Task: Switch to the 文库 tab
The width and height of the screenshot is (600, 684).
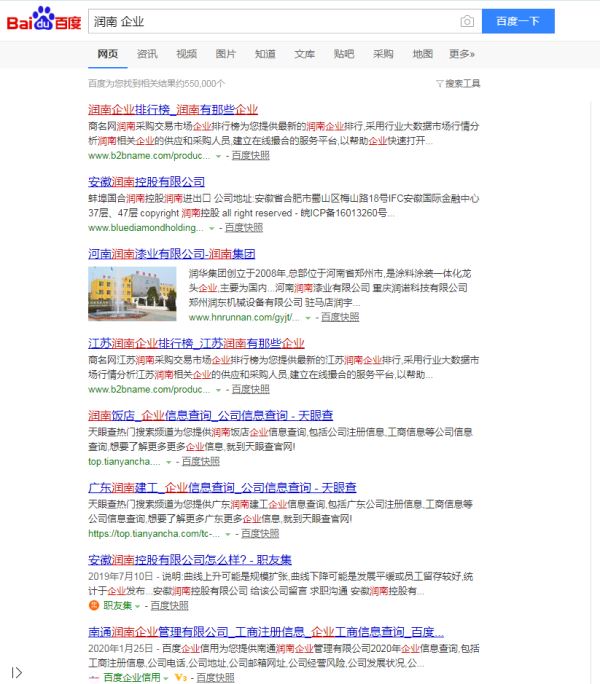Action: click(304, 54)
